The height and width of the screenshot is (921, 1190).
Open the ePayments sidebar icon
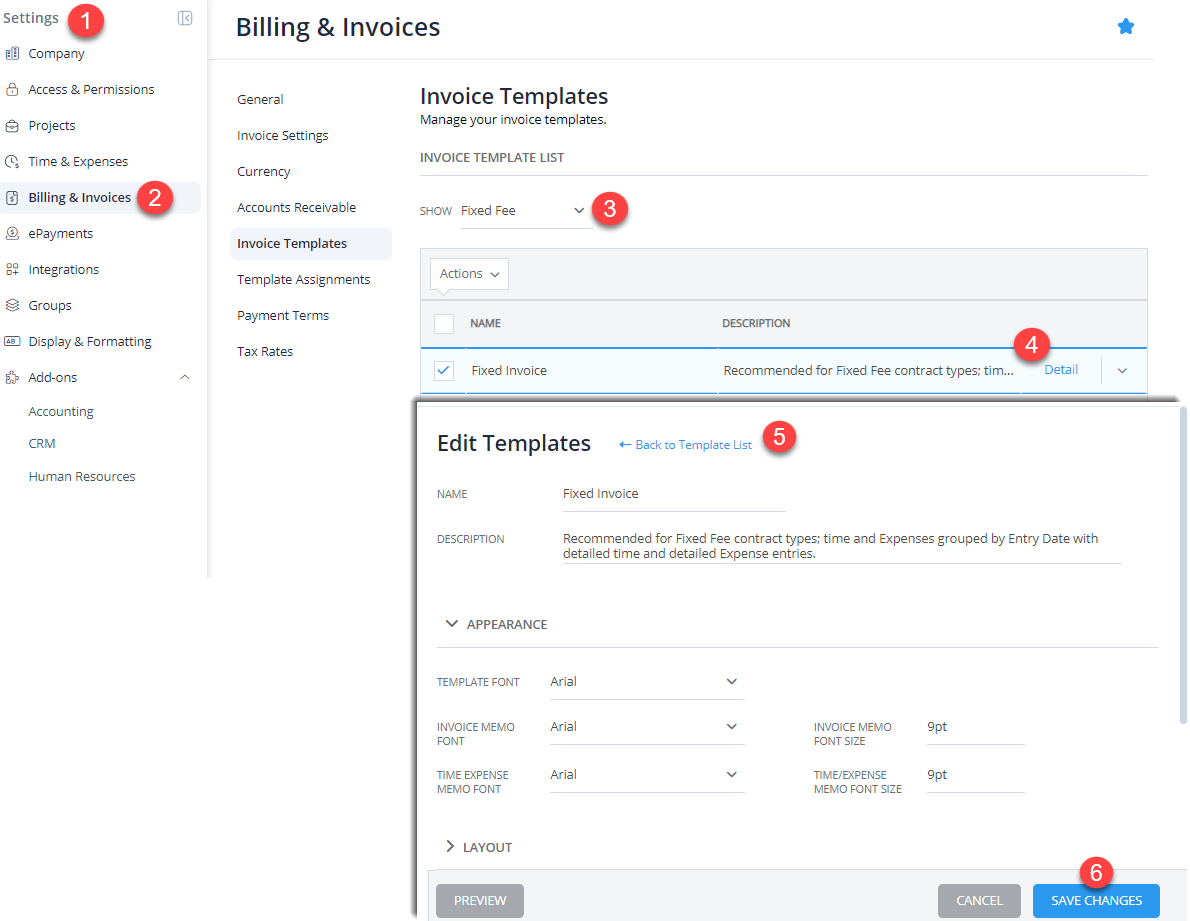[13, 233]
